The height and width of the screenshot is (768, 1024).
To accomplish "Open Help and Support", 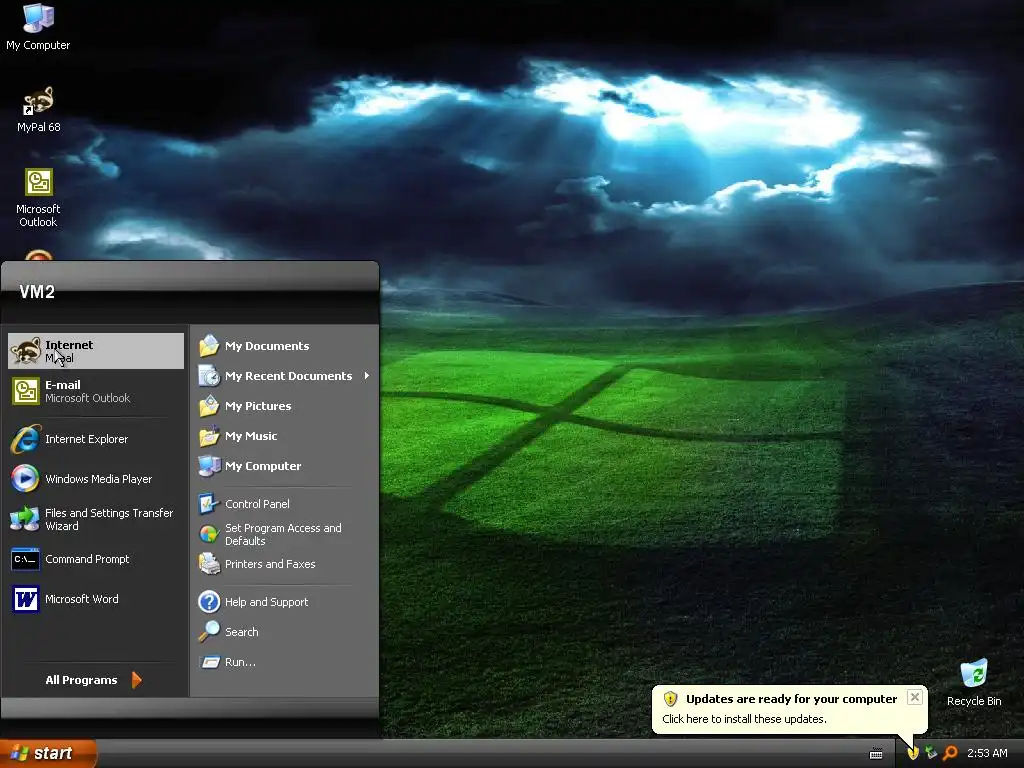I will click(285, 602).
